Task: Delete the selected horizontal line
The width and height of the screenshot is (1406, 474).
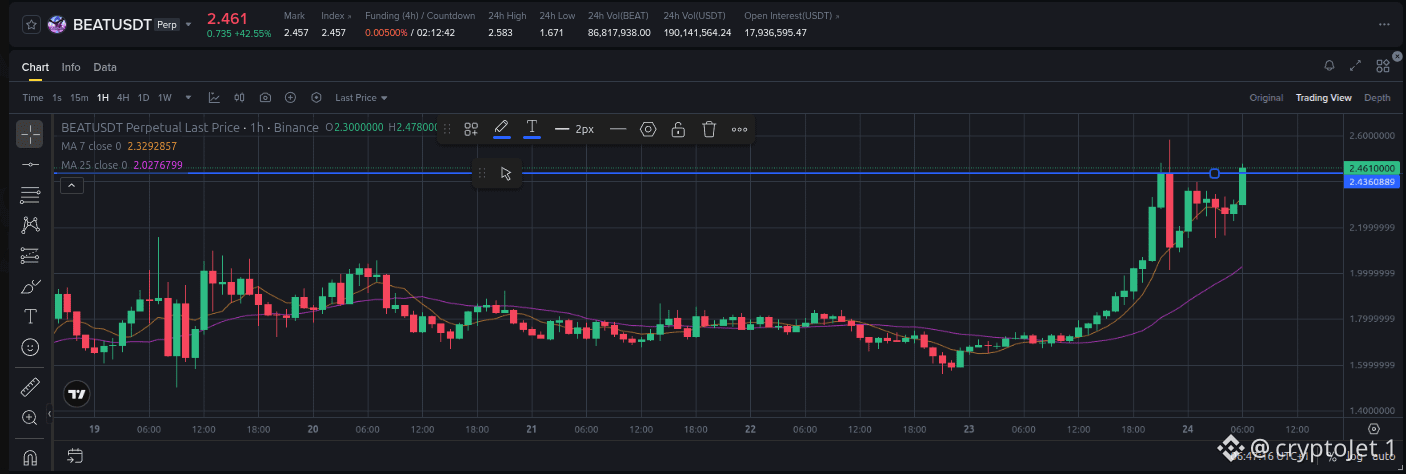Action: (x=709, y=129)
